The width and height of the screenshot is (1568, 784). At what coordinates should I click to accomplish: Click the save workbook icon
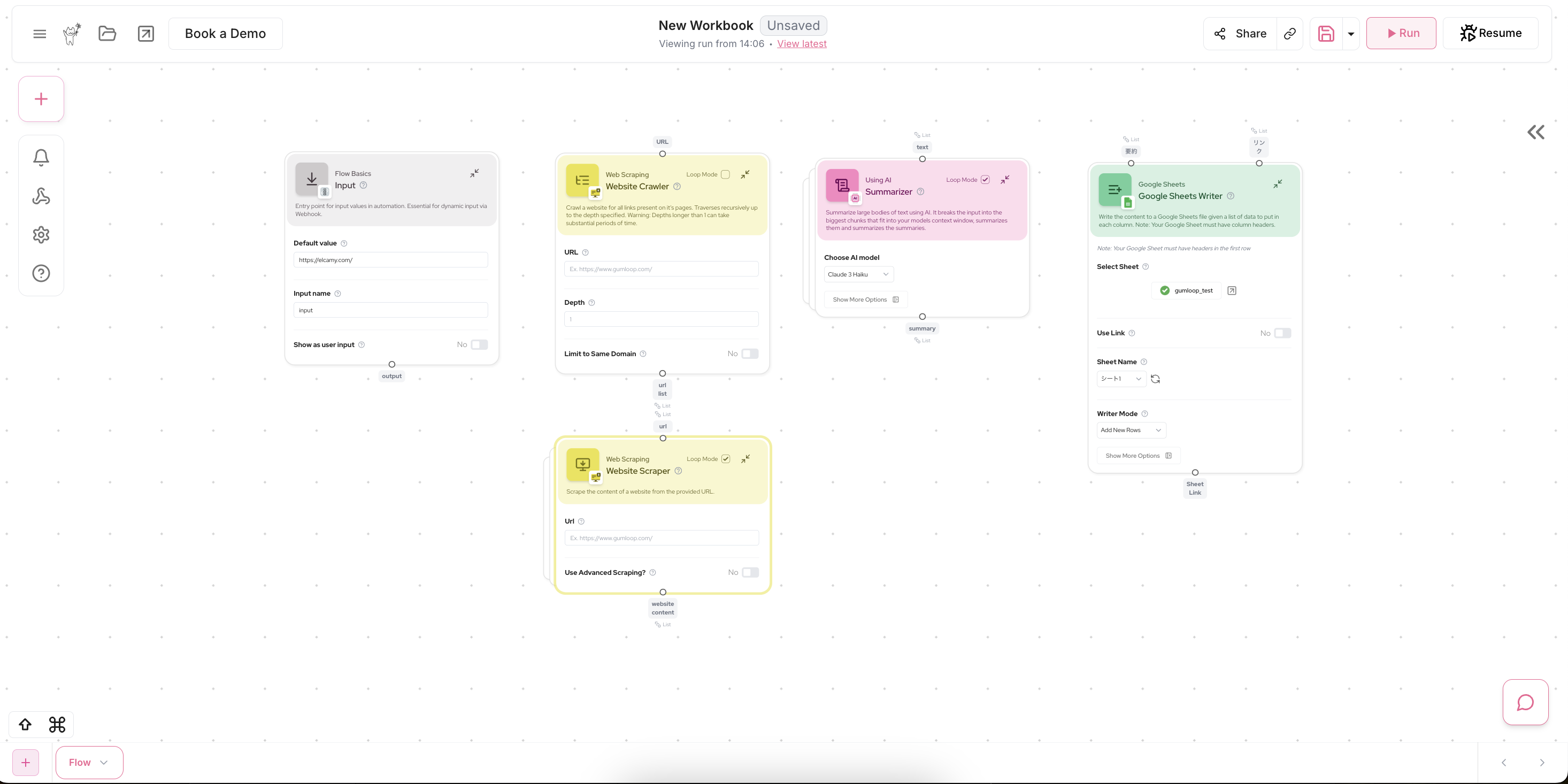[1326, 34]
